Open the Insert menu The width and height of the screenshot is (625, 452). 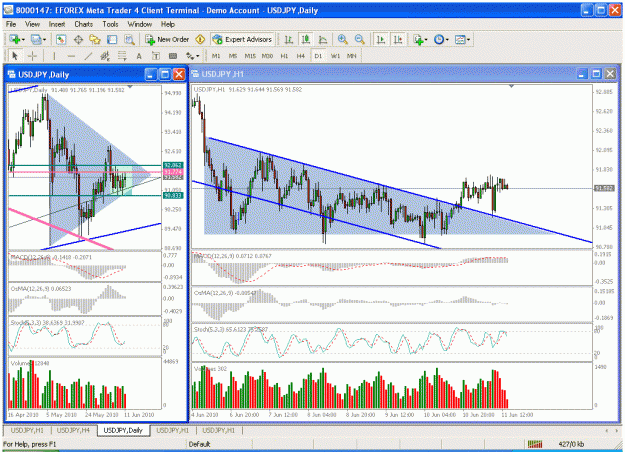point(57,24)
